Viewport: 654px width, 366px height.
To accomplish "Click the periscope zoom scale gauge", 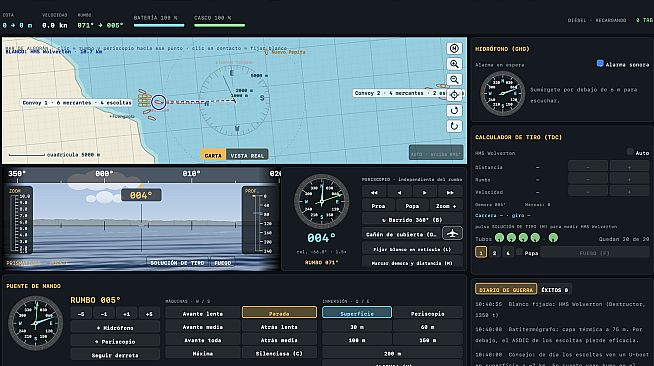I will coord(20,220).
